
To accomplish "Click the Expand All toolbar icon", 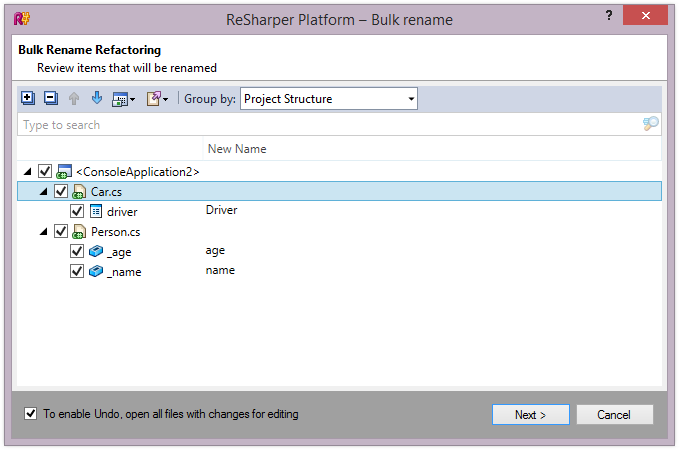I will (28, 98).
